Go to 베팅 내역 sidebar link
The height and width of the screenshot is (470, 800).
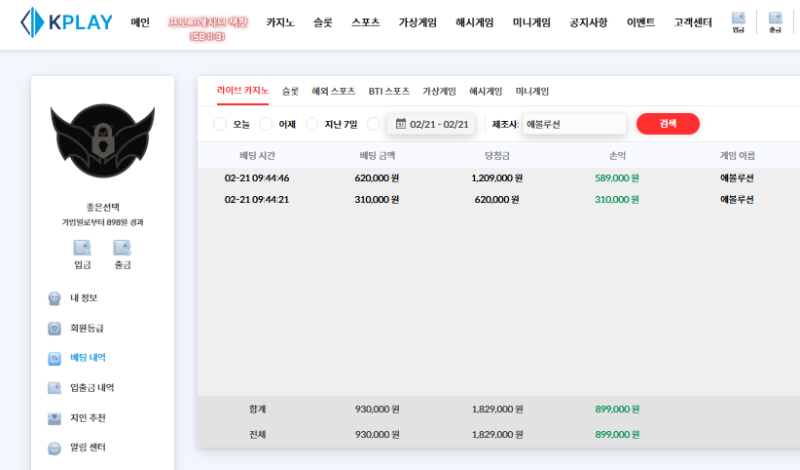[88, 358]
